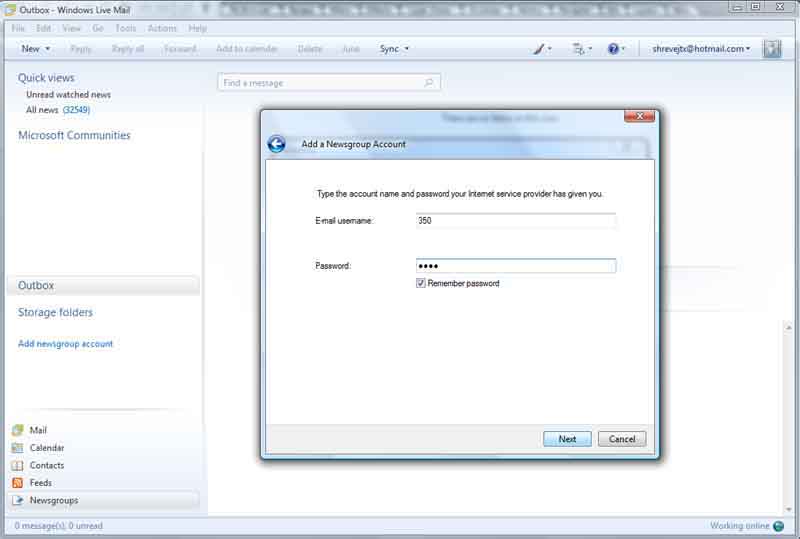Click the back arrow in Add a Newsgroup Account dialog
The image size is (800, 539).
277,144
